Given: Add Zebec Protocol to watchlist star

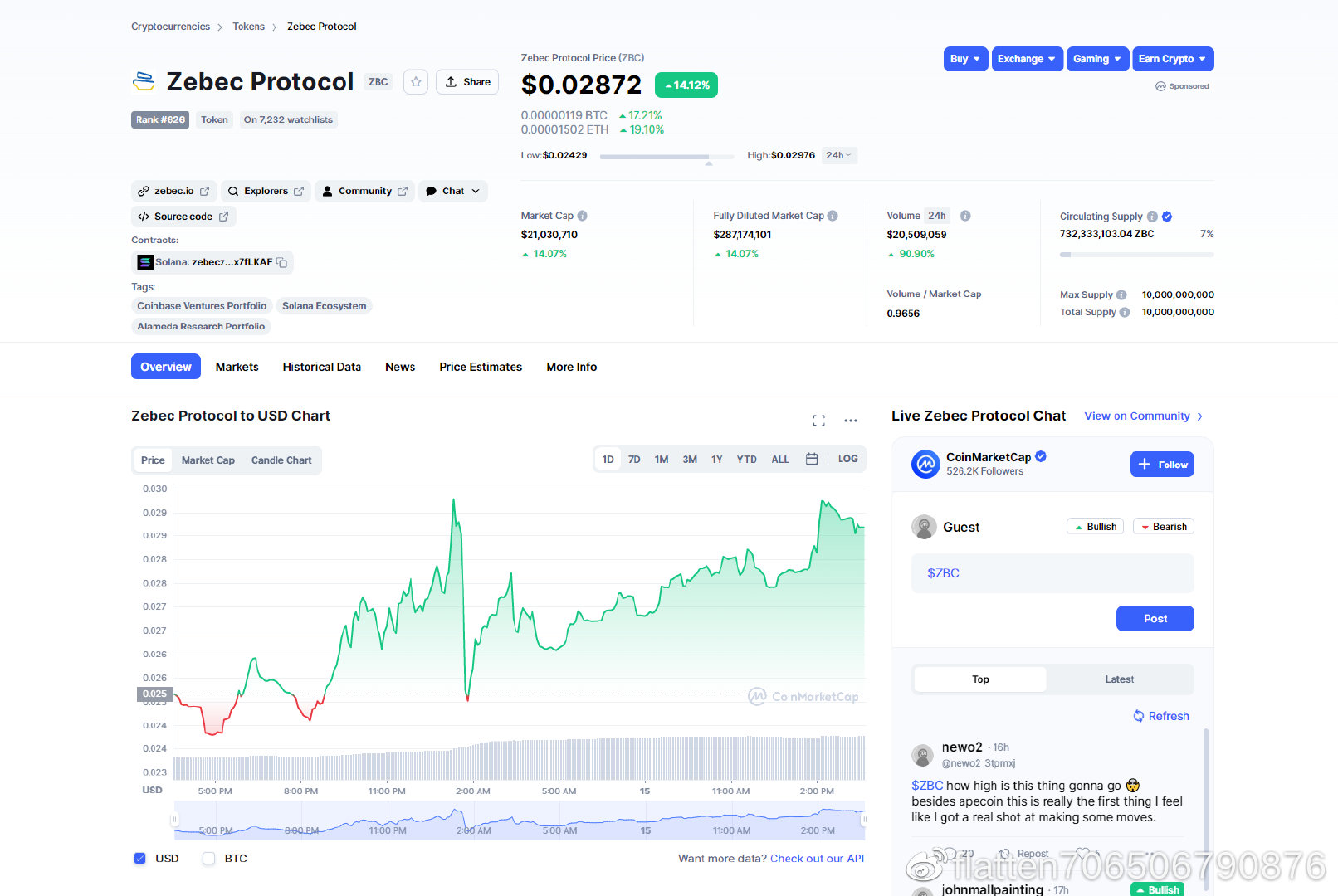Looking at the screenshot, I should tap(416, 82).
